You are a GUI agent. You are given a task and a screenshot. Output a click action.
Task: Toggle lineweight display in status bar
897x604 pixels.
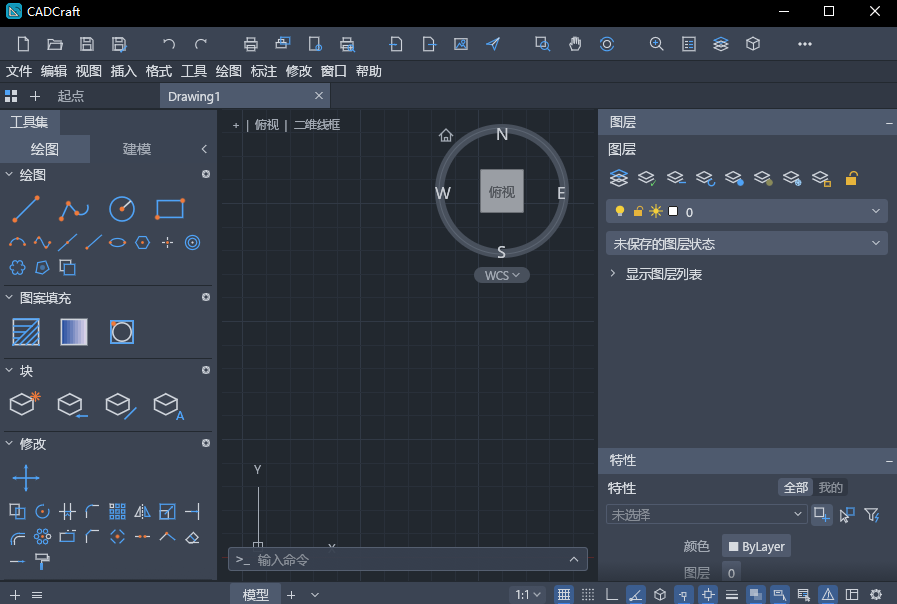tap(732, 595)
